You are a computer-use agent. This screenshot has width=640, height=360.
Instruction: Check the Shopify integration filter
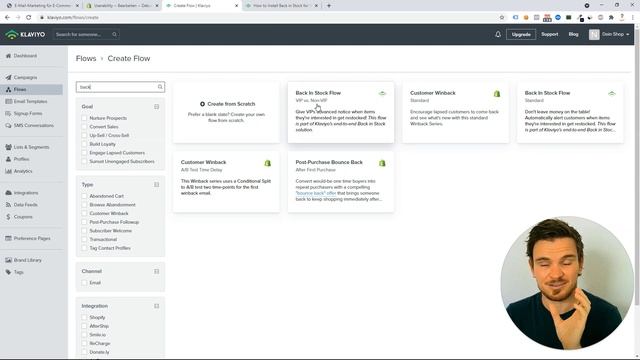(x=84, y=318)
